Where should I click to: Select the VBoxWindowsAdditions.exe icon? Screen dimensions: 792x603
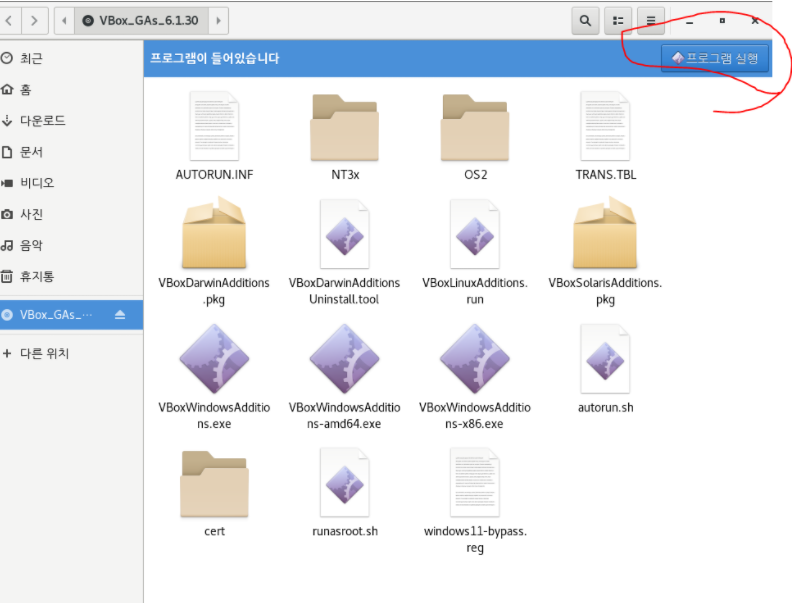214,359
